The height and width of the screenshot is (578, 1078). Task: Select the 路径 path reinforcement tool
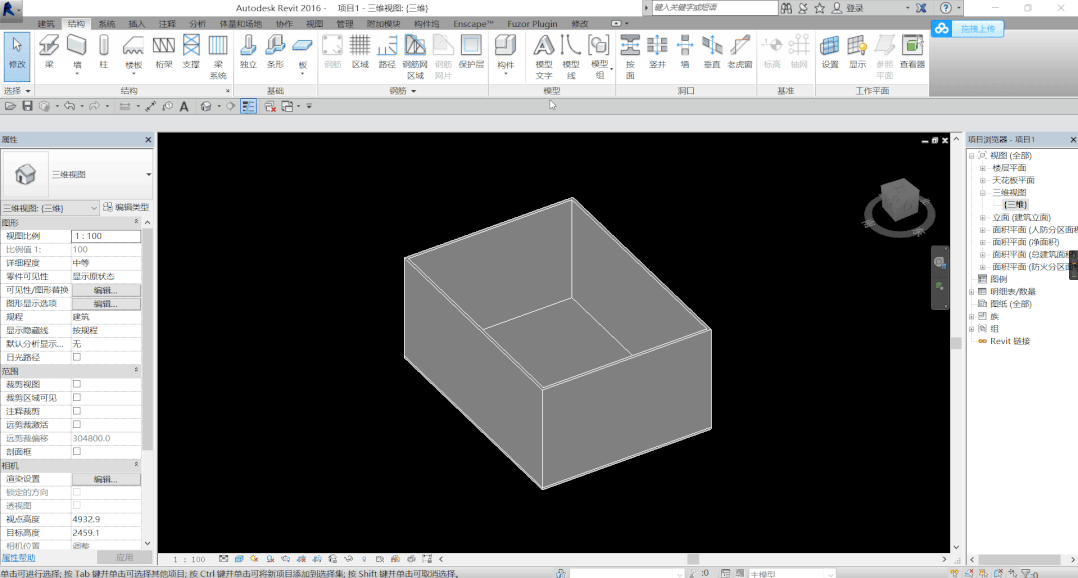[x=387, y=52]
